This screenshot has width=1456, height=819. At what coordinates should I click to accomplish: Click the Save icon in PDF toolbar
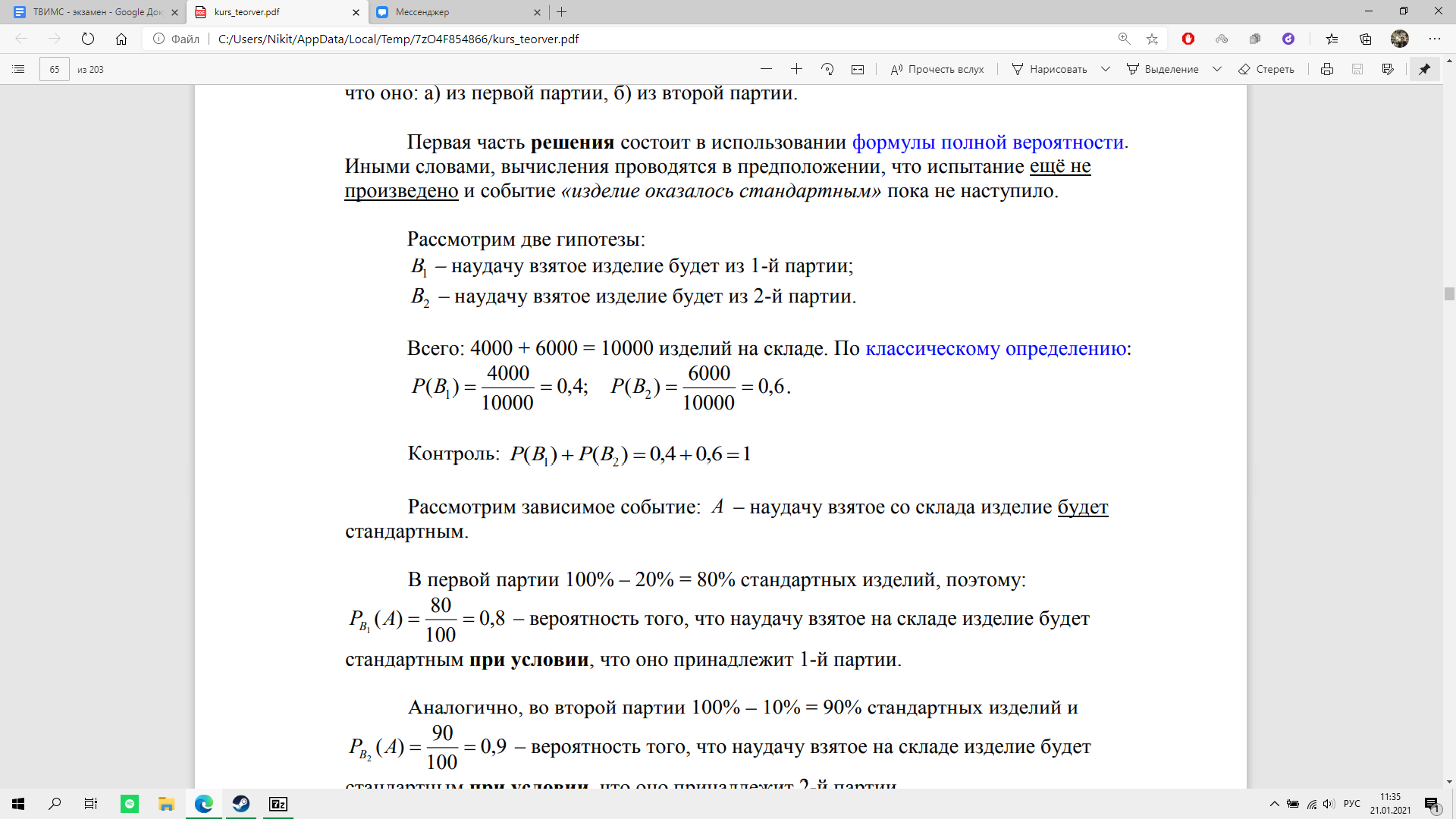click(1357, 69)
